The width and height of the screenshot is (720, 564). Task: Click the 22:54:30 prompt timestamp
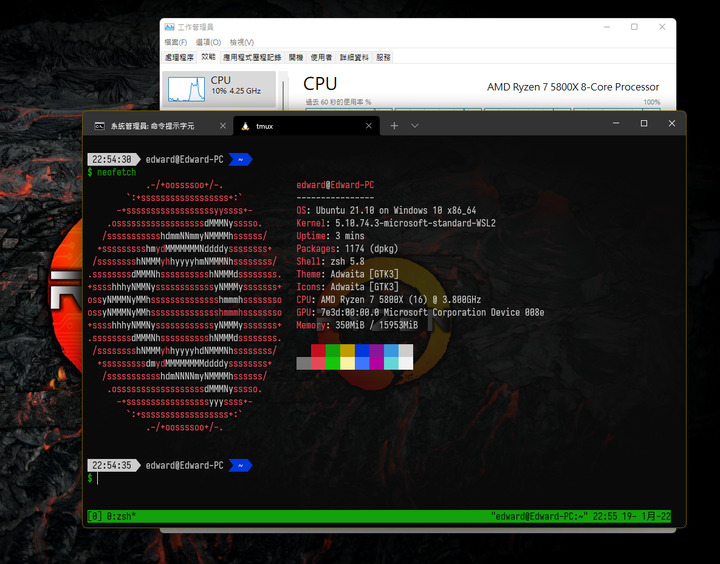coord(112,159)
